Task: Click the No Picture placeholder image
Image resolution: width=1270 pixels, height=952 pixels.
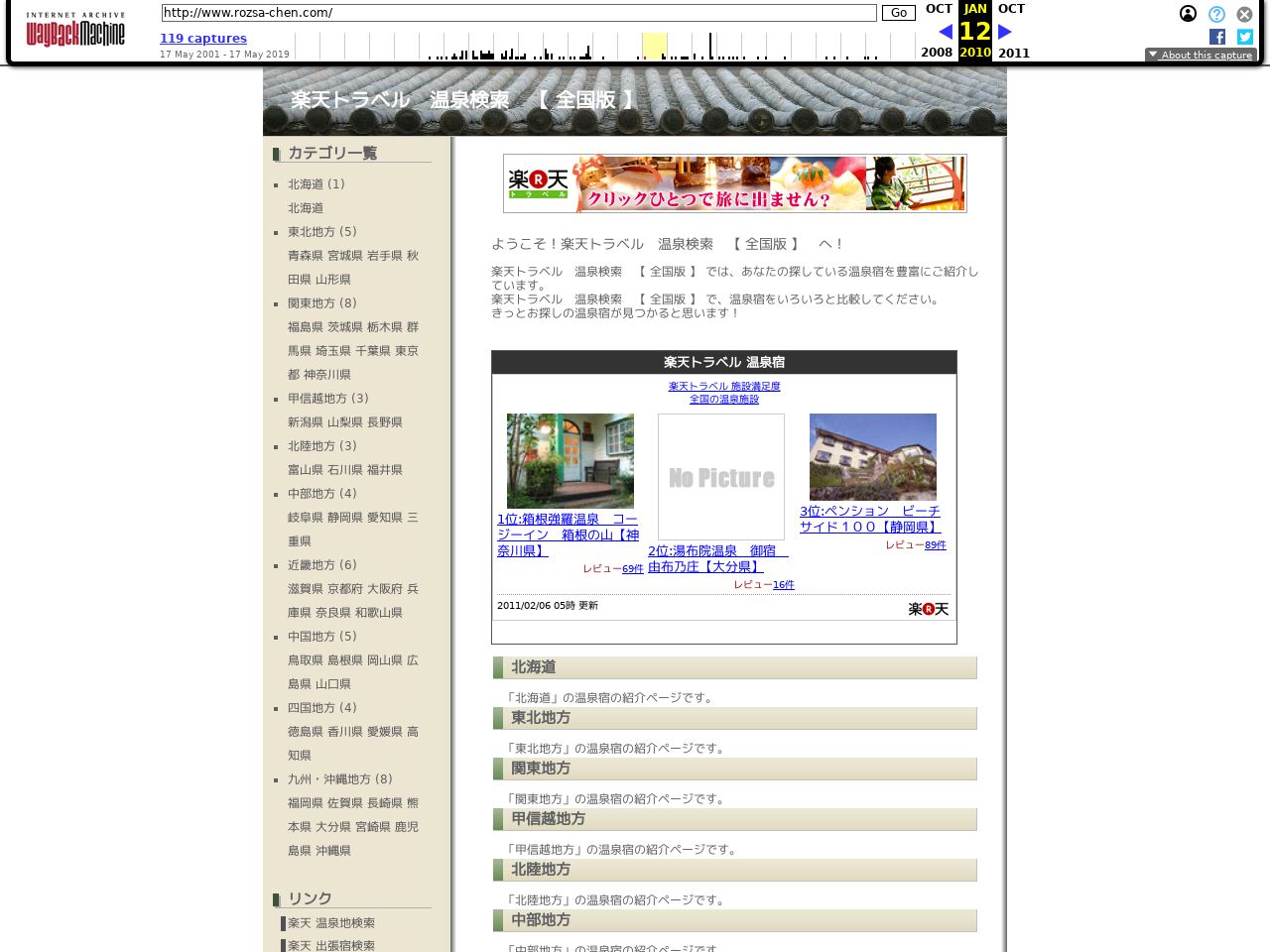Action: pos(720,477)
